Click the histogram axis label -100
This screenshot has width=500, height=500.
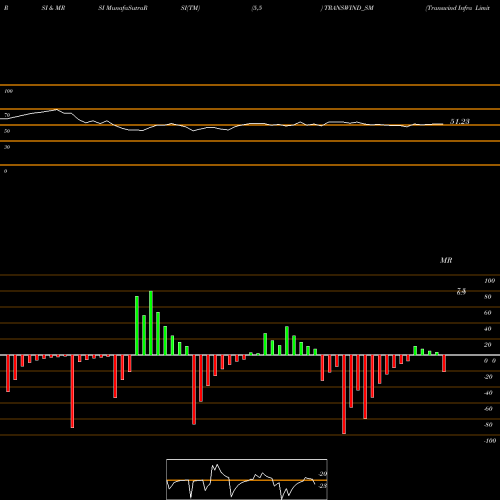490,441
